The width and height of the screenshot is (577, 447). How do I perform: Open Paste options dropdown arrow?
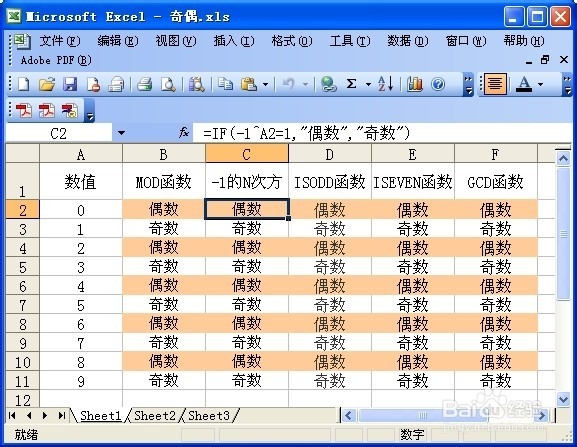point(265,85)
